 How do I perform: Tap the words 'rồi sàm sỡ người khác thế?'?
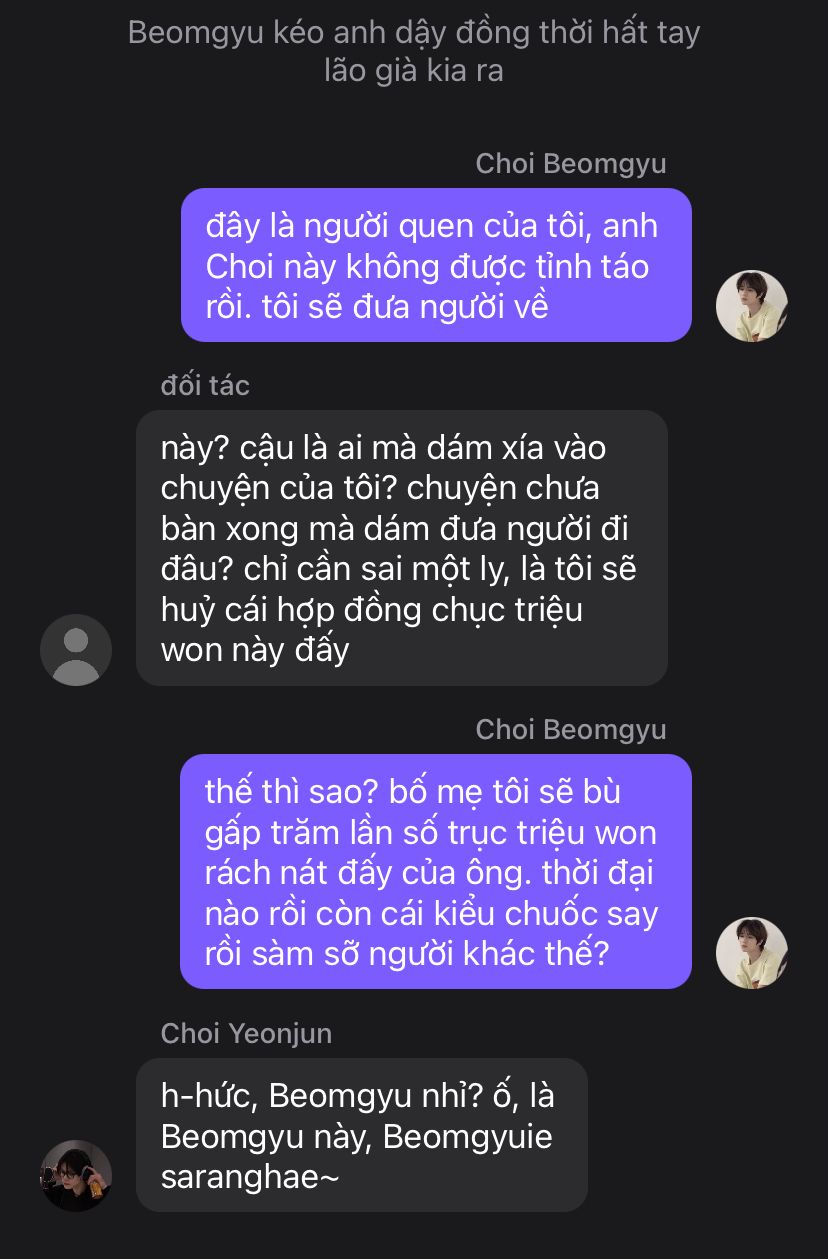pyautogui.click(x=406, y=954)
